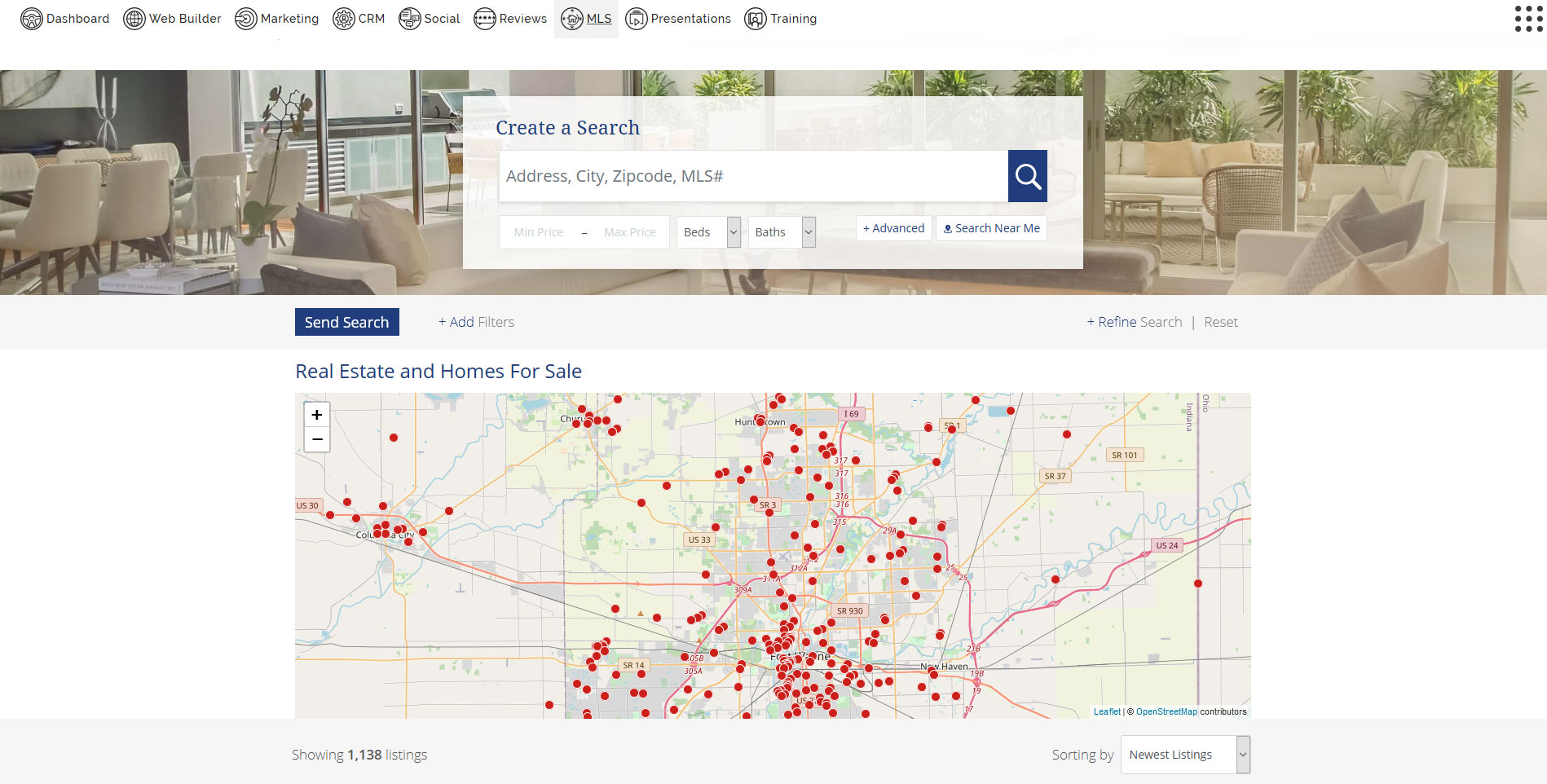Open the Leaflet attribution link
The image size is (1547, 784).
point(1107,711)
